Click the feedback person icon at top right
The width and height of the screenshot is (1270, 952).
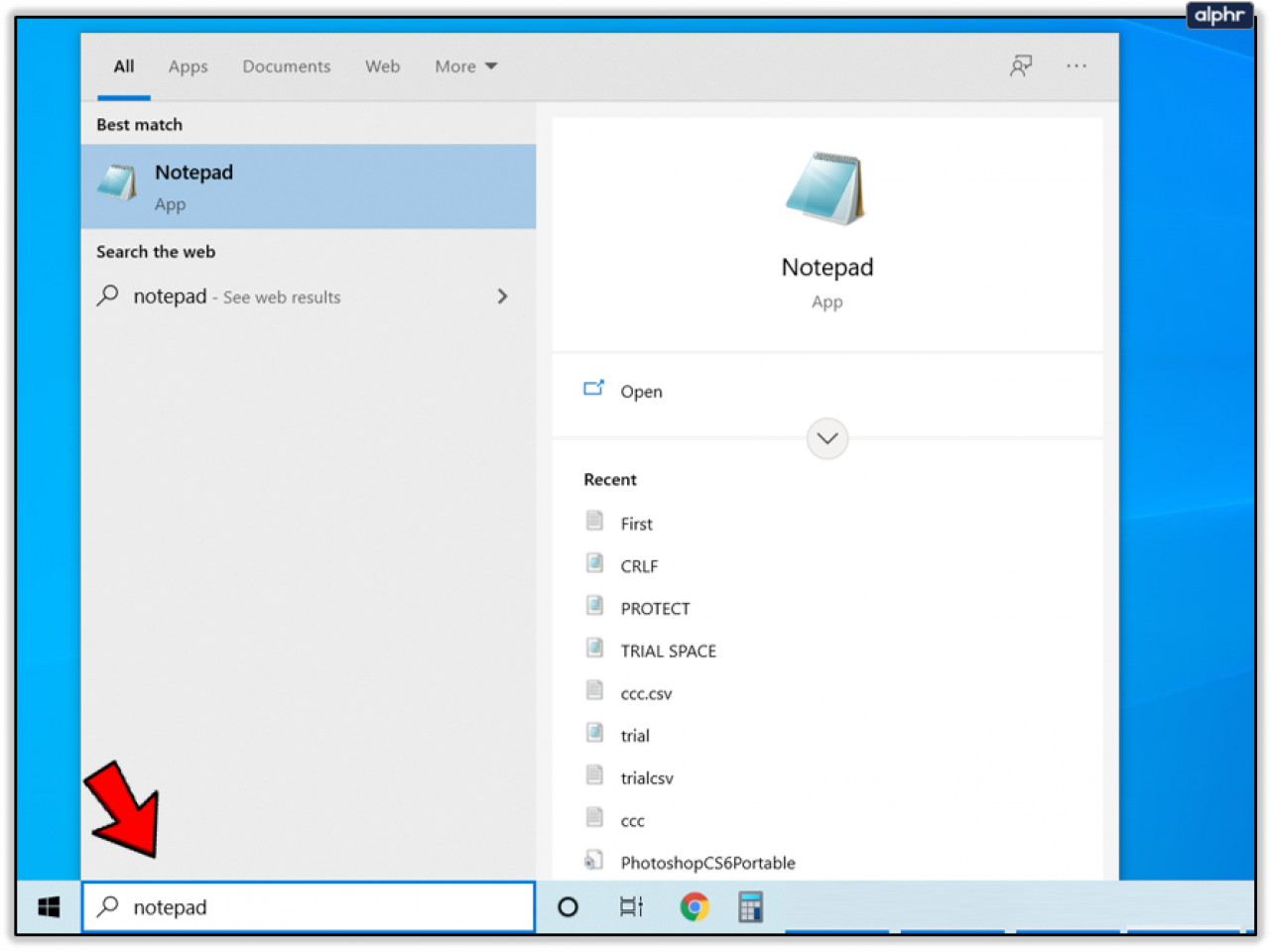click(1020, 65)
